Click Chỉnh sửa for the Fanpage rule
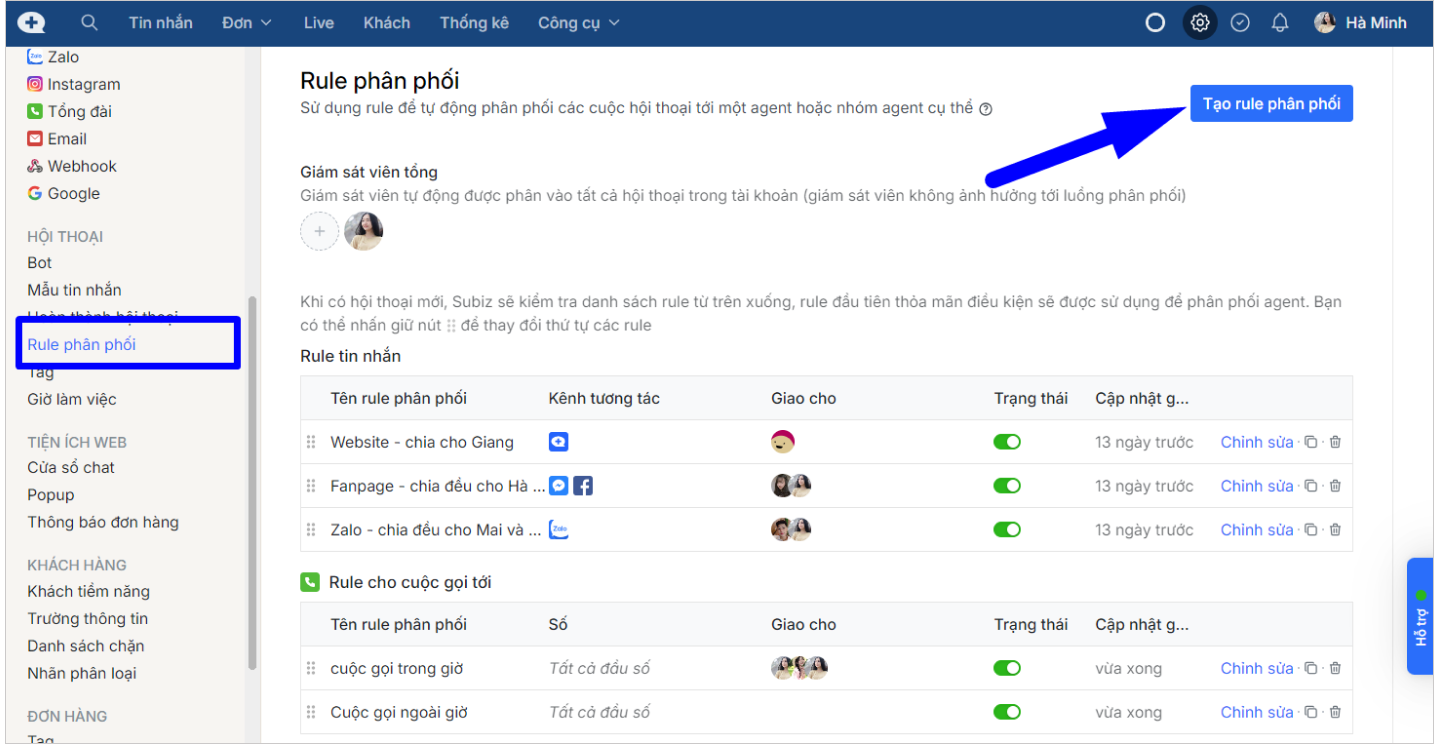This screenshot has height=744, width=1440. pyautogui.click(x=1256, y=486)
